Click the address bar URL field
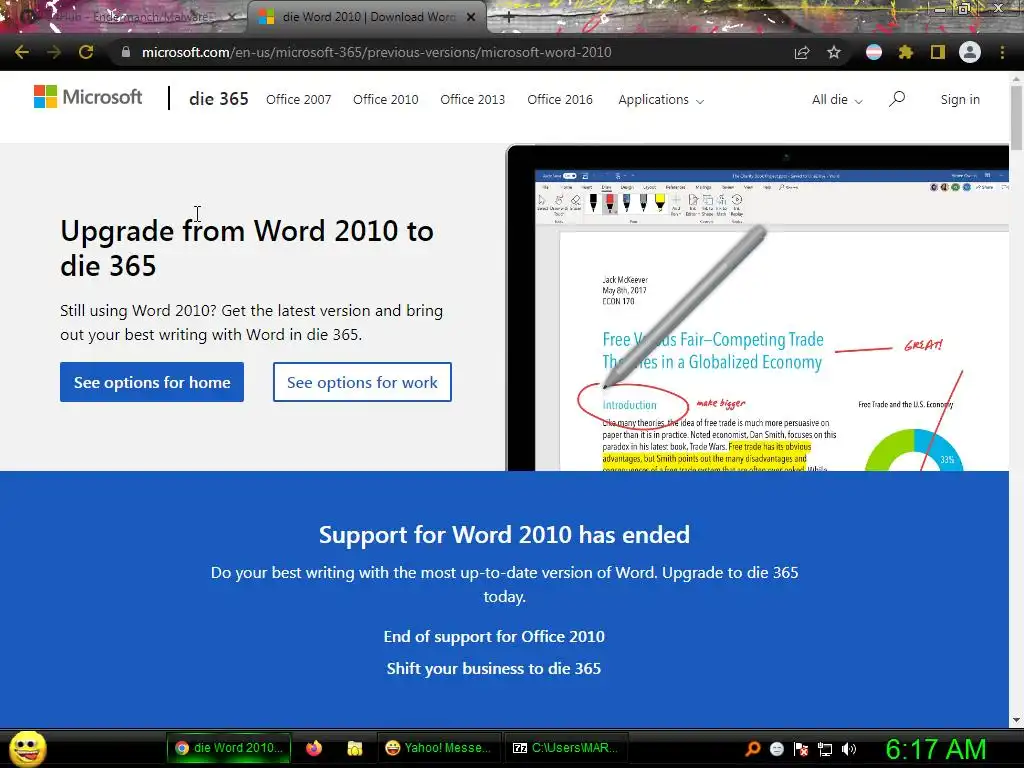The height and width of the screenshot is (768, 1024). point(451,52)
